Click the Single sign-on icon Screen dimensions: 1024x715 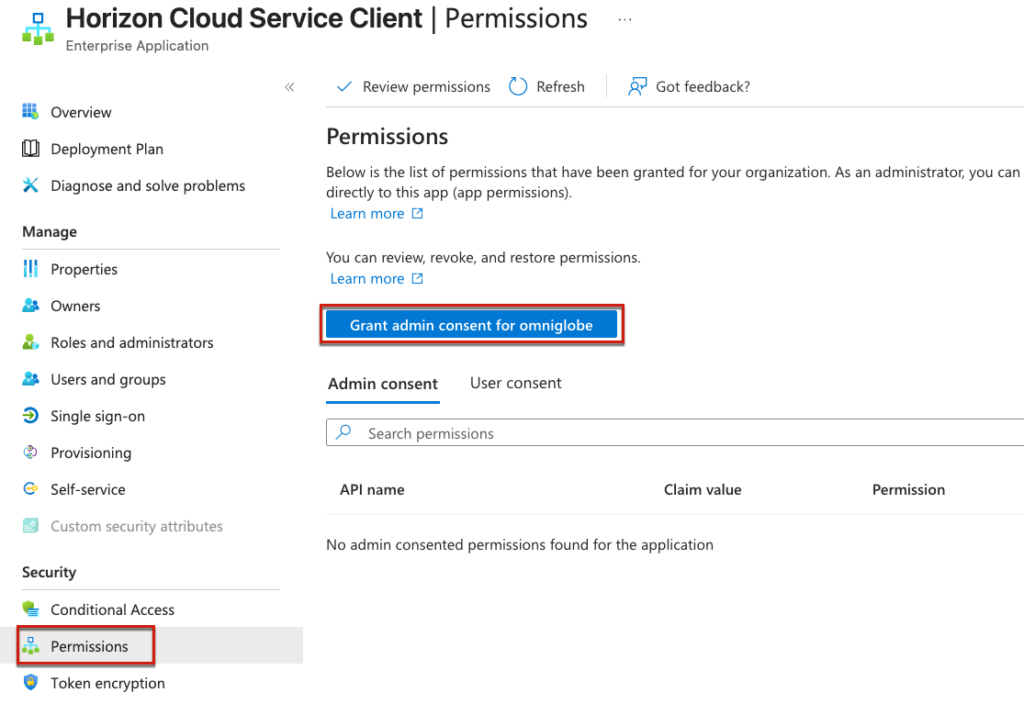tap(30, 416)
